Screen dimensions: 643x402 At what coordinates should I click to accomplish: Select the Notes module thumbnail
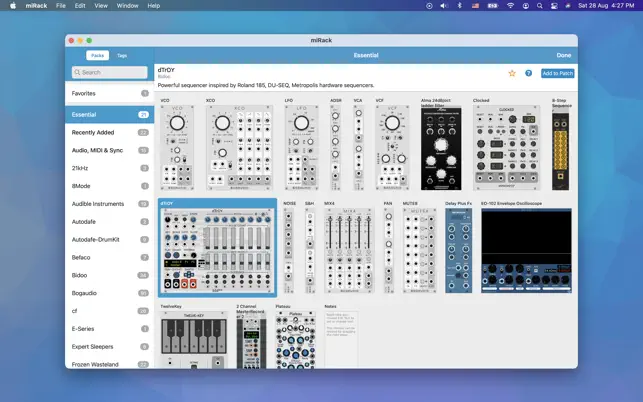(341, 340)
